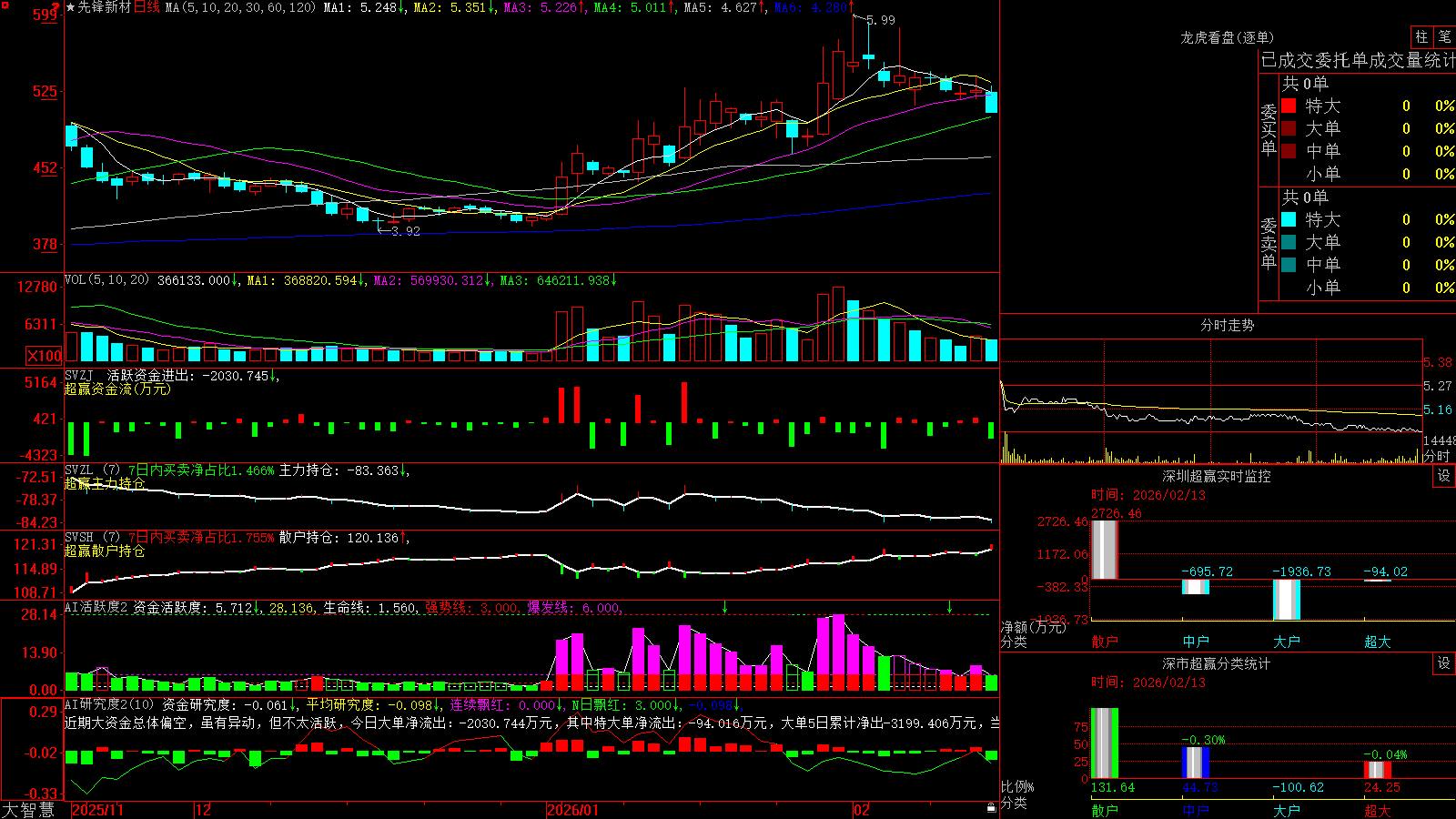1456x819 pixels.
Task: Open the AI活跃度2 indicator label
Action: tap(96, 608)
